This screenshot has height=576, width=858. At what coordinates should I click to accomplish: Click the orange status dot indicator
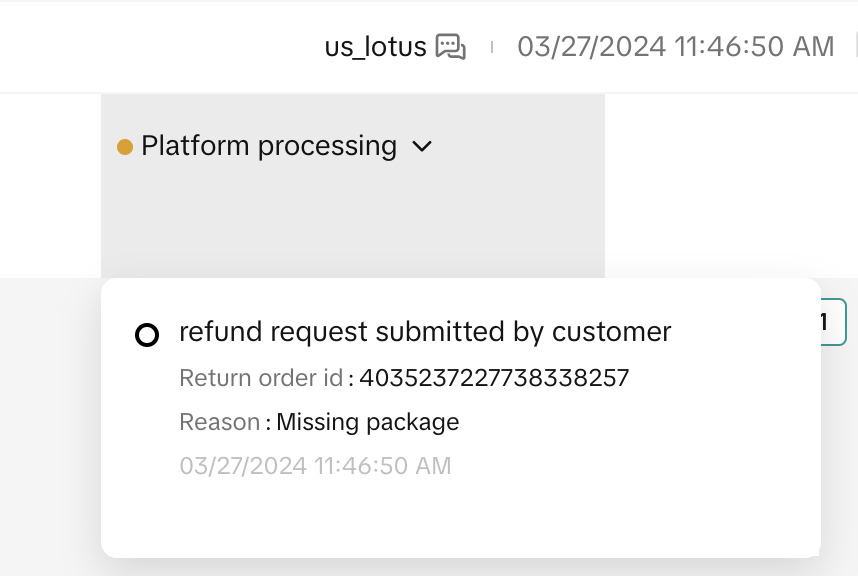(x=125, y=147)
